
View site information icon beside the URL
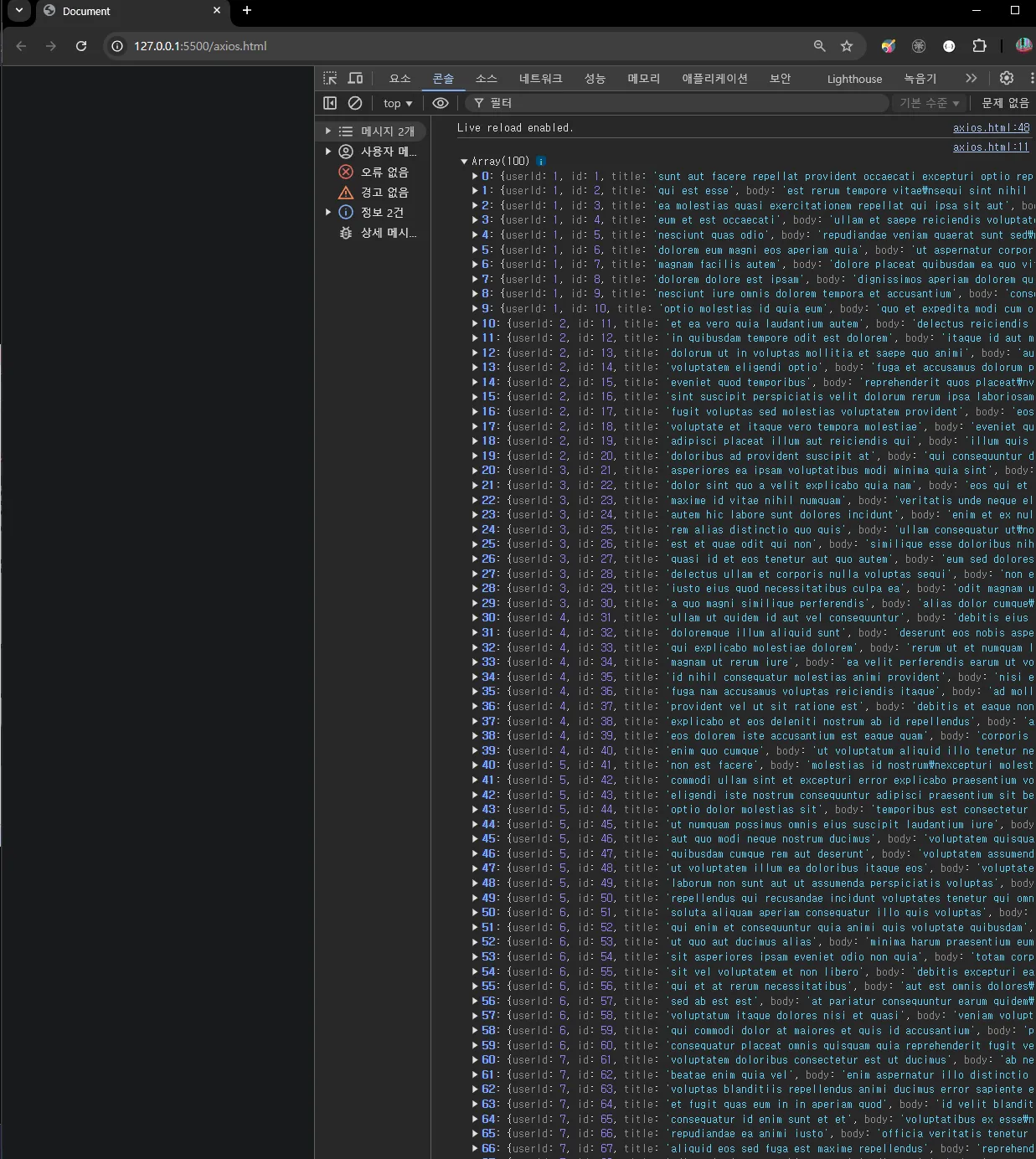118,46
